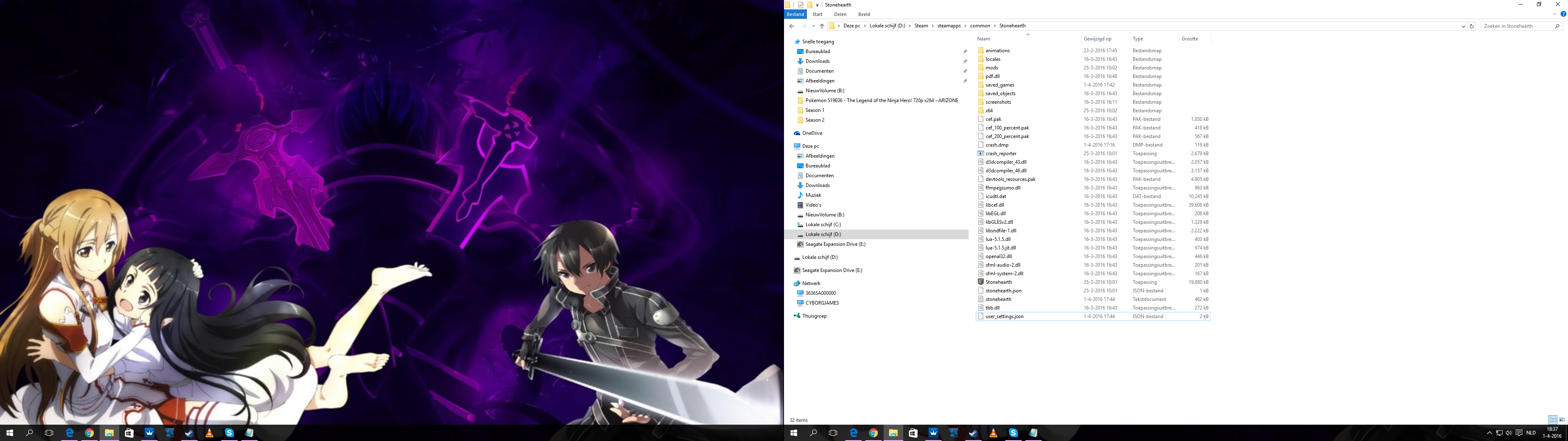
Task: Go back with the left arrow
Action: [x=791, y=26]
